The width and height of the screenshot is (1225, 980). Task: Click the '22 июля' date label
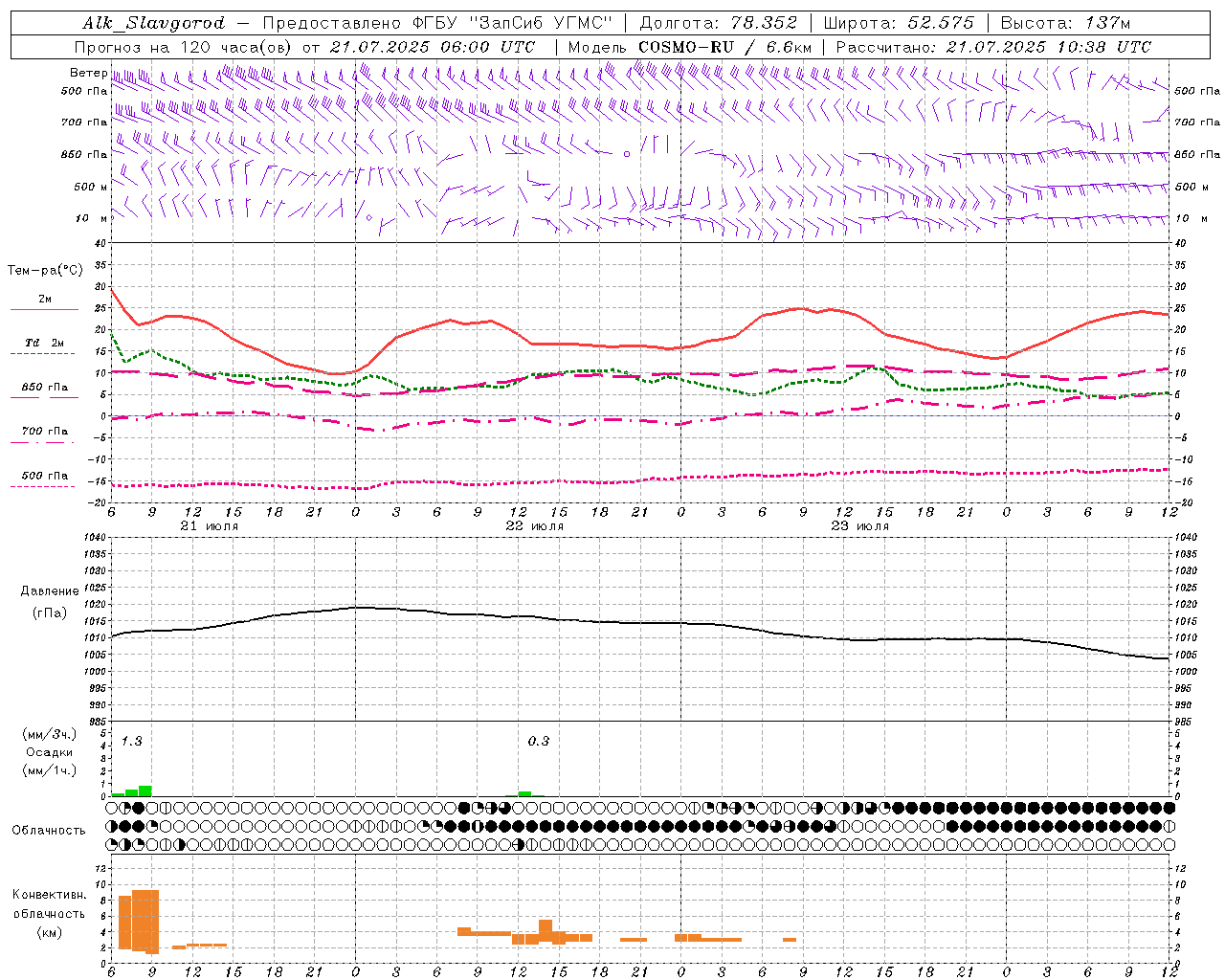(534, 526)
